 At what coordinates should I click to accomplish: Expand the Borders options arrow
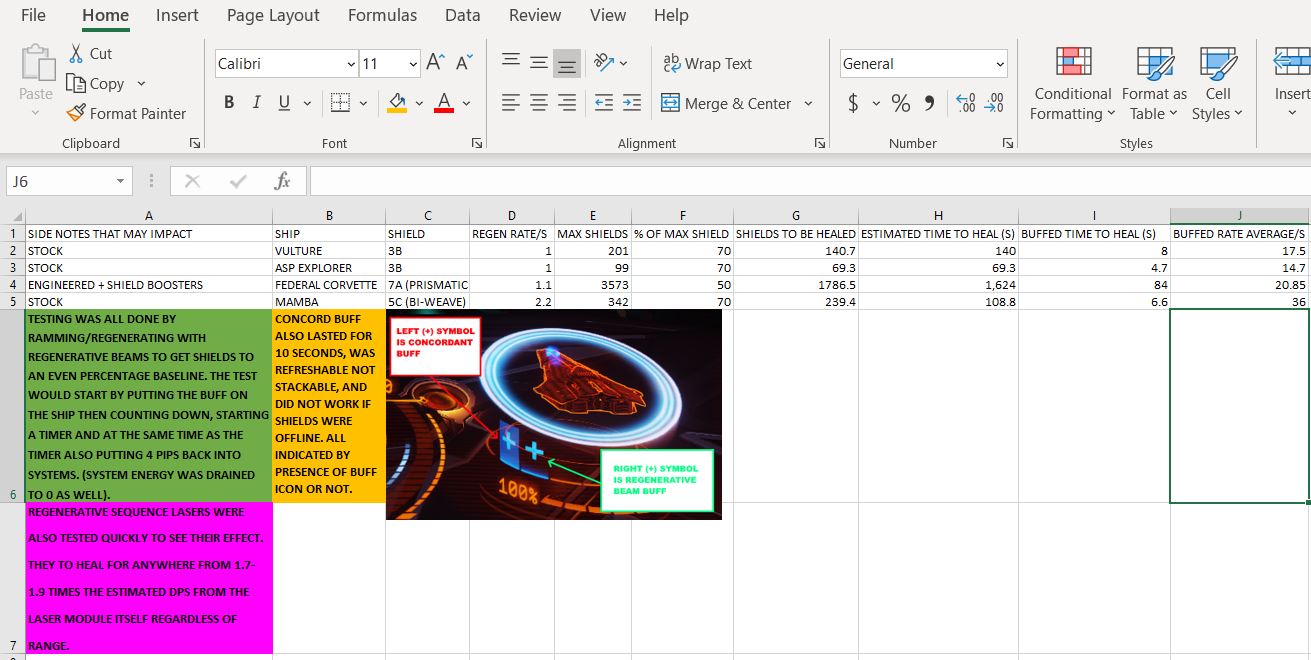click(x=363, y=103)
